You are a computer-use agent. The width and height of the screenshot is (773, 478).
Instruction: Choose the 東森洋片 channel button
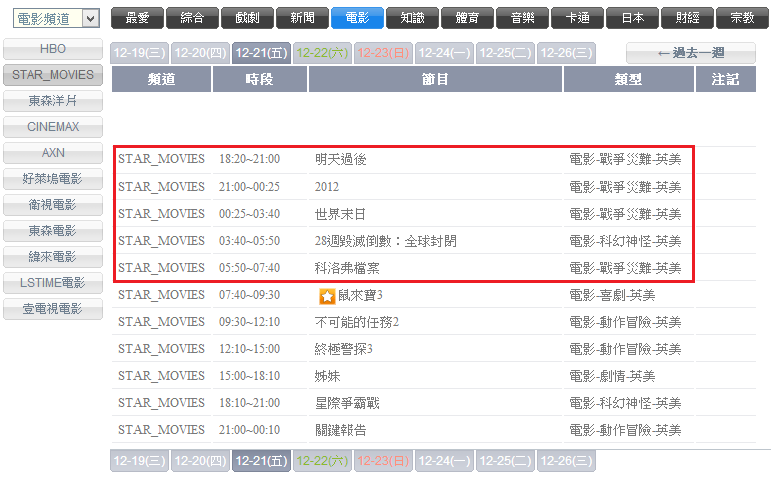point(53,101)
